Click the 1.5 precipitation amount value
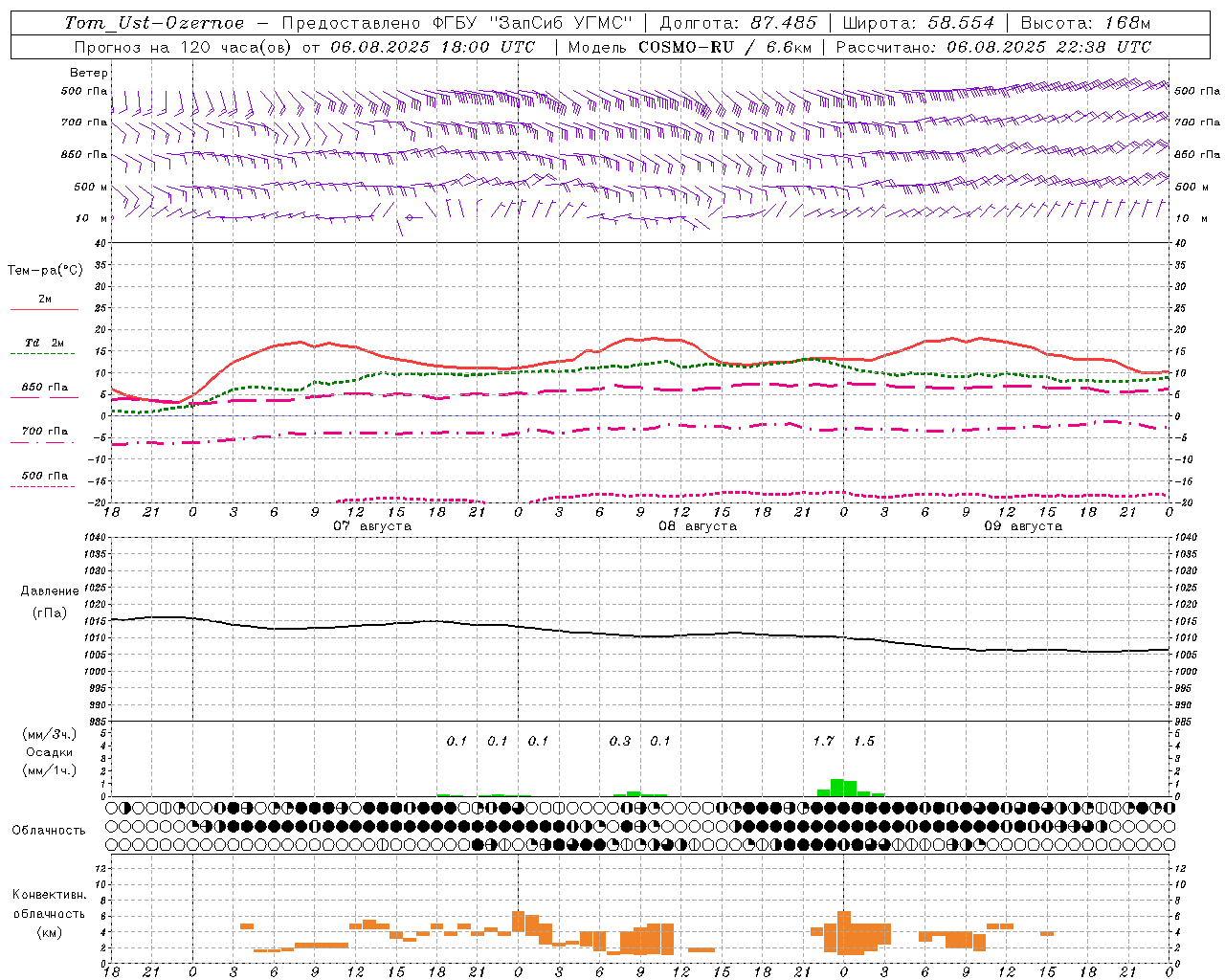This screenshot has width=1225, height=980. 863,741
